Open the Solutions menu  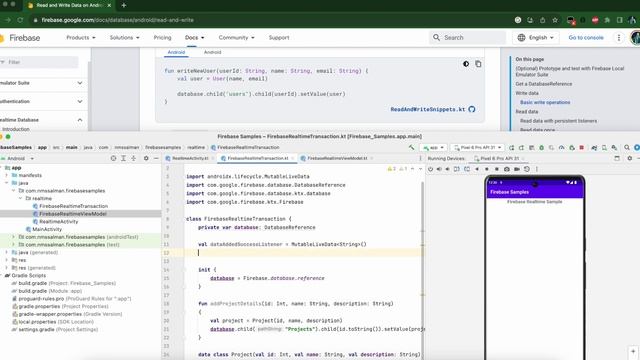point(124,38)
